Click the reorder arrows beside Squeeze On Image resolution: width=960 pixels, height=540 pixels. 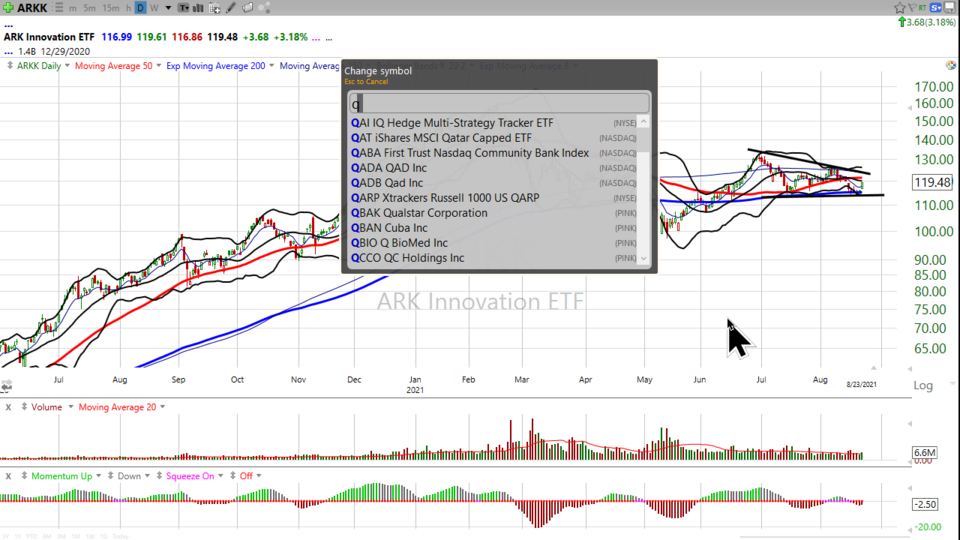[159, 475]
